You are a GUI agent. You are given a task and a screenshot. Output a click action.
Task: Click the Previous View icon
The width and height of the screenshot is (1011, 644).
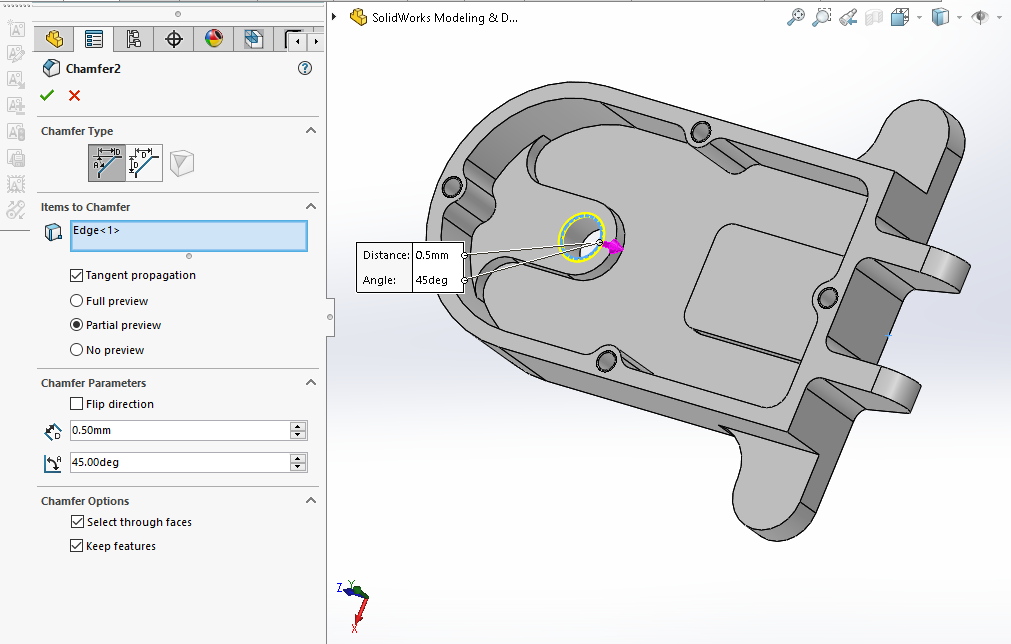click(848, 17)
